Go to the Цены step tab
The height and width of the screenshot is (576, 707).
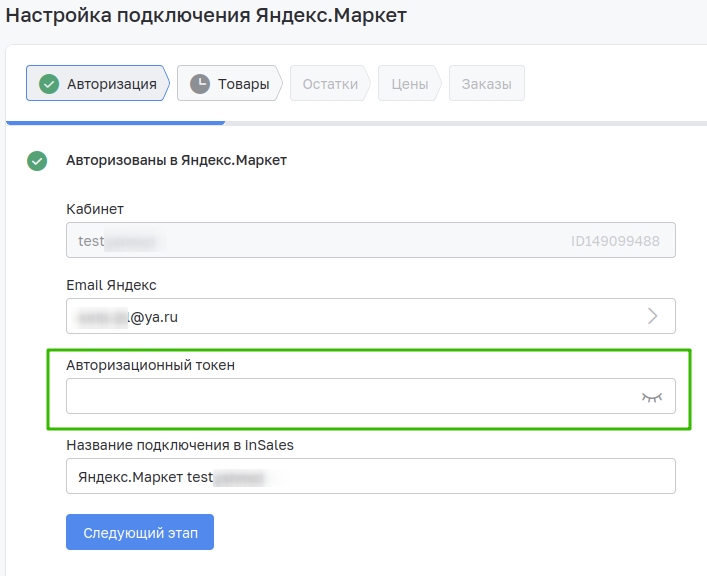click(x=409, y=83)
